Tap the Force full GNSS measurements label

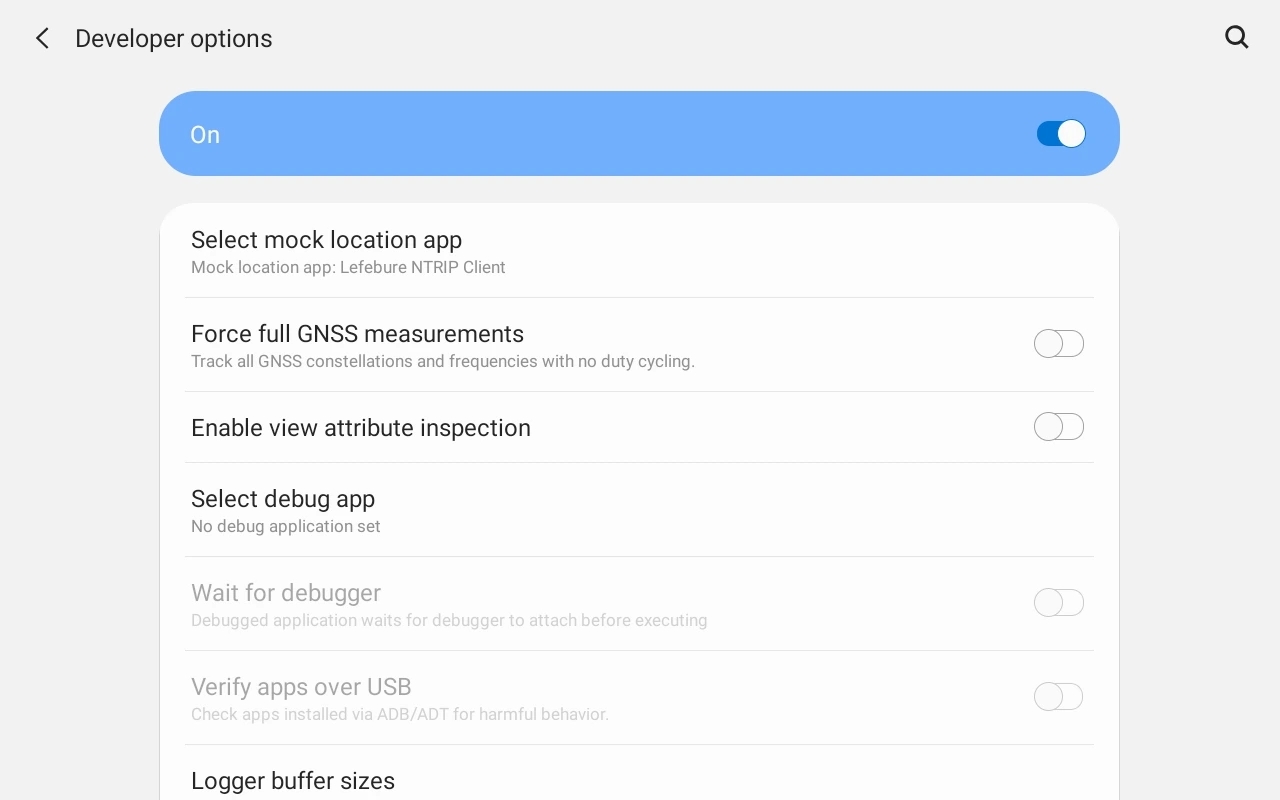click(357, 334)
